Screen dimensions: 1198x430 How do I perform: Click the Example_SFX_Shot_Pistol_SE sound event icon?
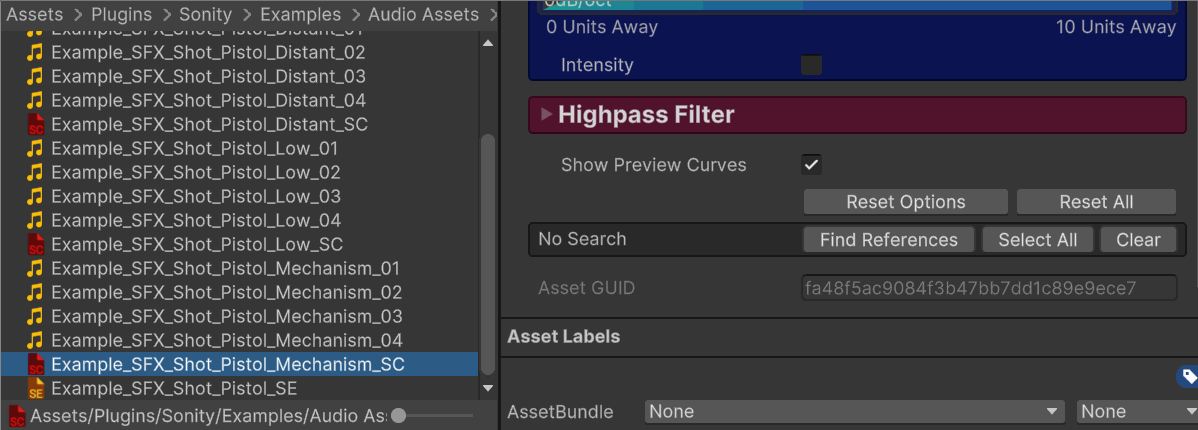coord(36,389)
